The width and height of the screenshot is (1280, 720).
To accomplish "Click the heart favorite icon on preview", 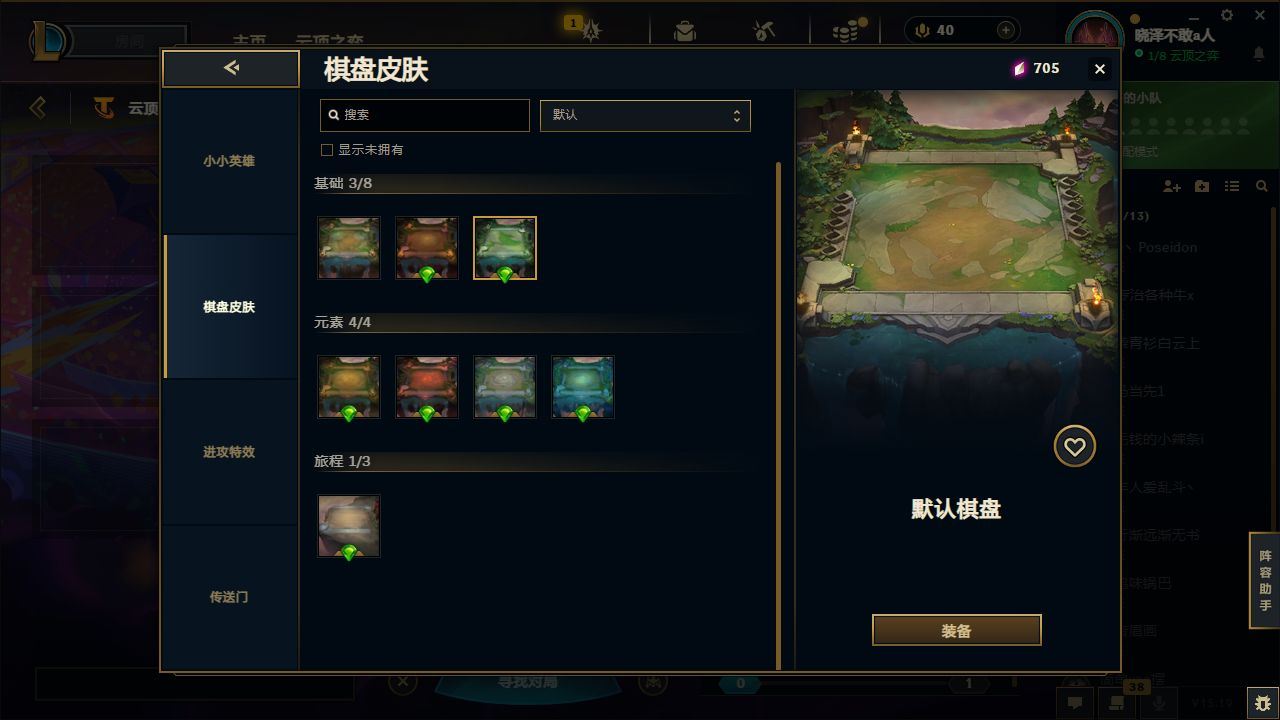I will click(x=1075, y=446).
